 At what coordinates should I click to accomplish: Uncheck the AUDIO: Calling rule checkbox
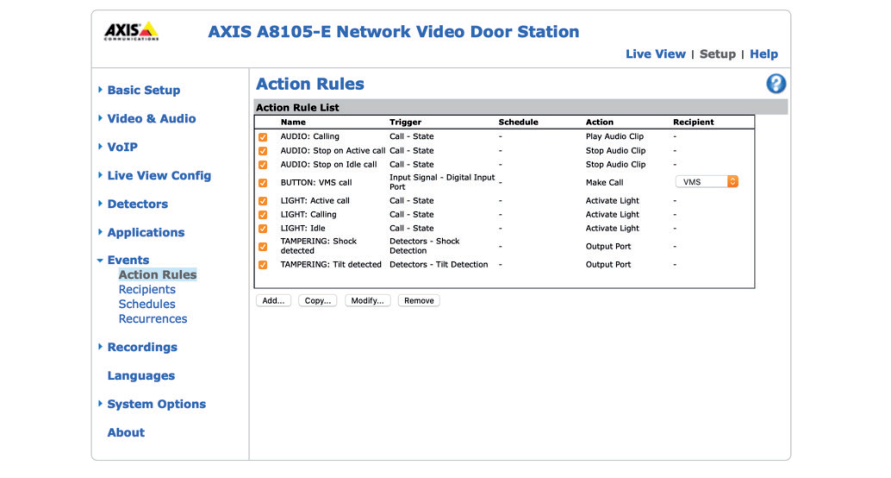pyautogui.click(x=263, y=137)
